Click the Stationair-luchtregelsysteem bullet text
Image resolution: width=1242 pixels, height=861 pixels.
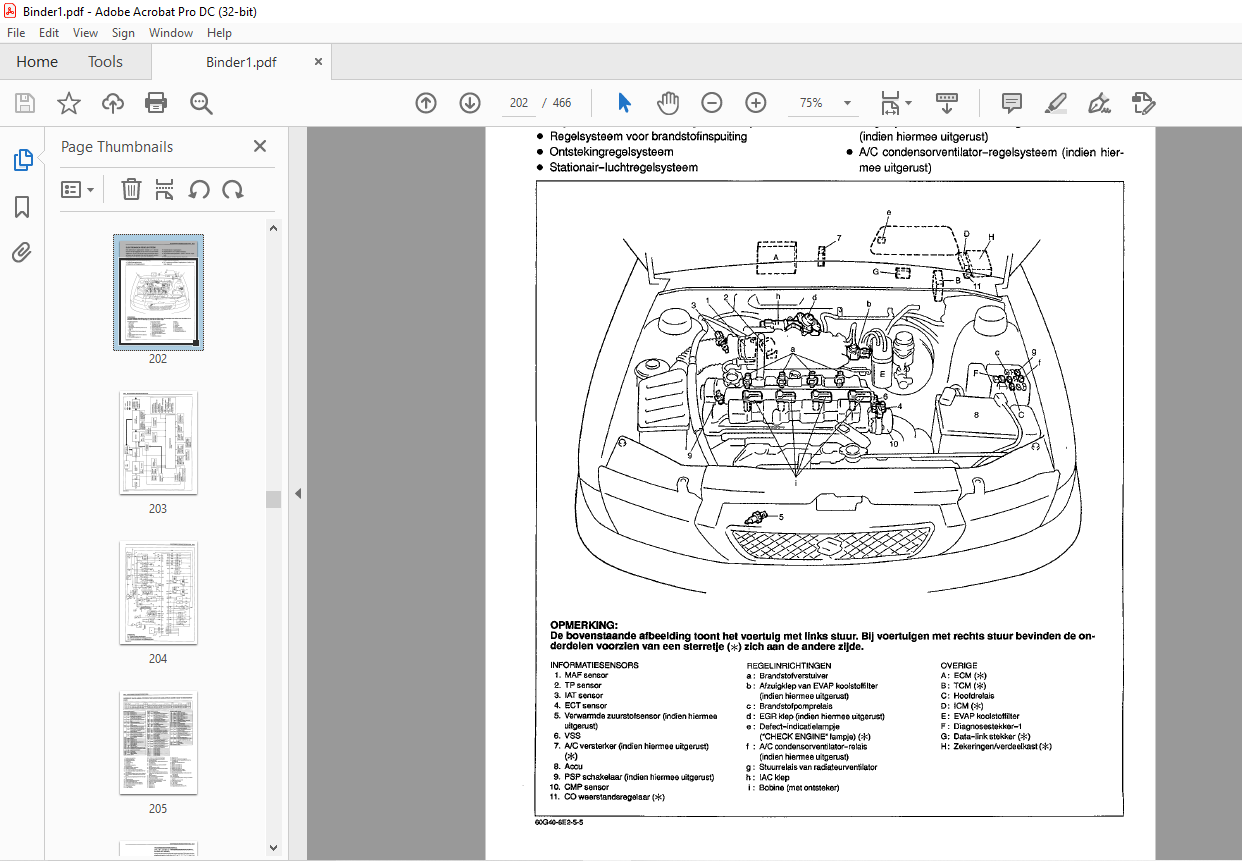[623, 167]
